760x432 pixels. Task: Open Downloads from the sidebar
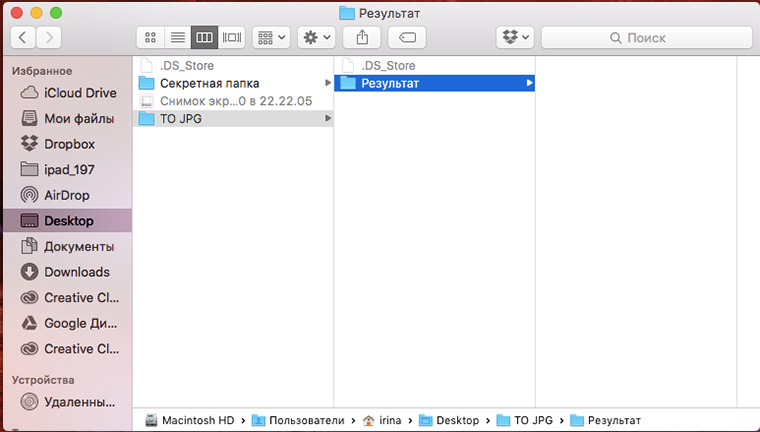click(76, 272)
